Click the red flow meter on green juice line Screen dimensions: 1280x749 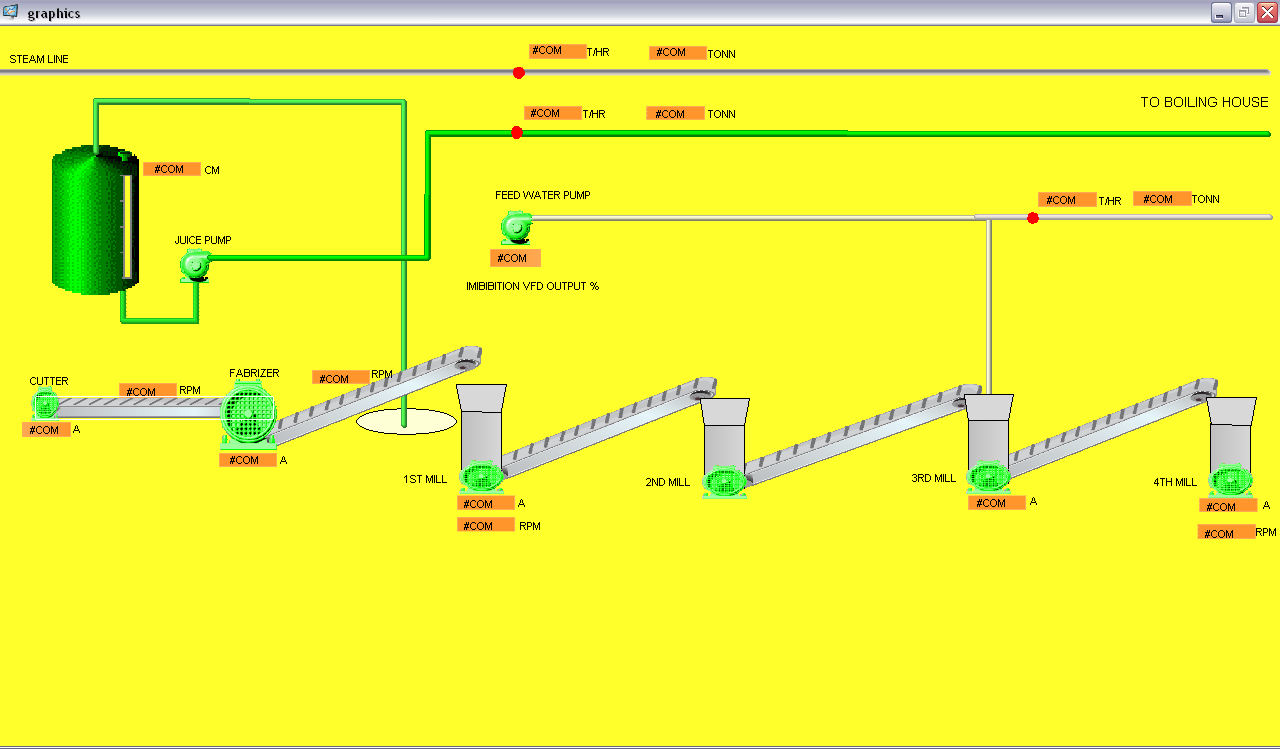[516, 132]
